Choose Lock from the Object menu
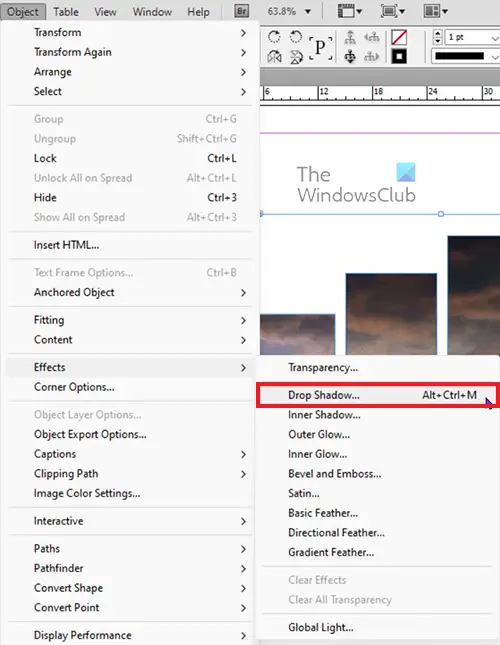500x645 pixels. 130,158
